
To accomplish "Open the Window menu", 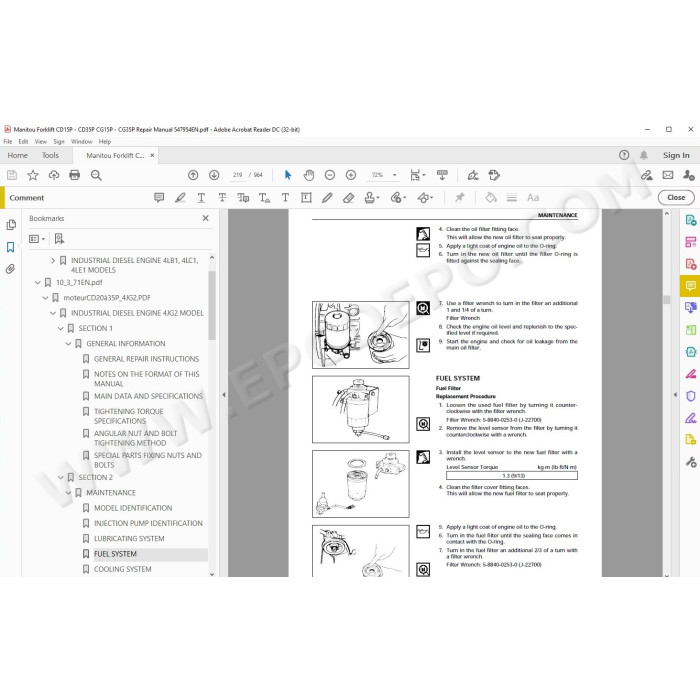I will click(x=81, y=142).
